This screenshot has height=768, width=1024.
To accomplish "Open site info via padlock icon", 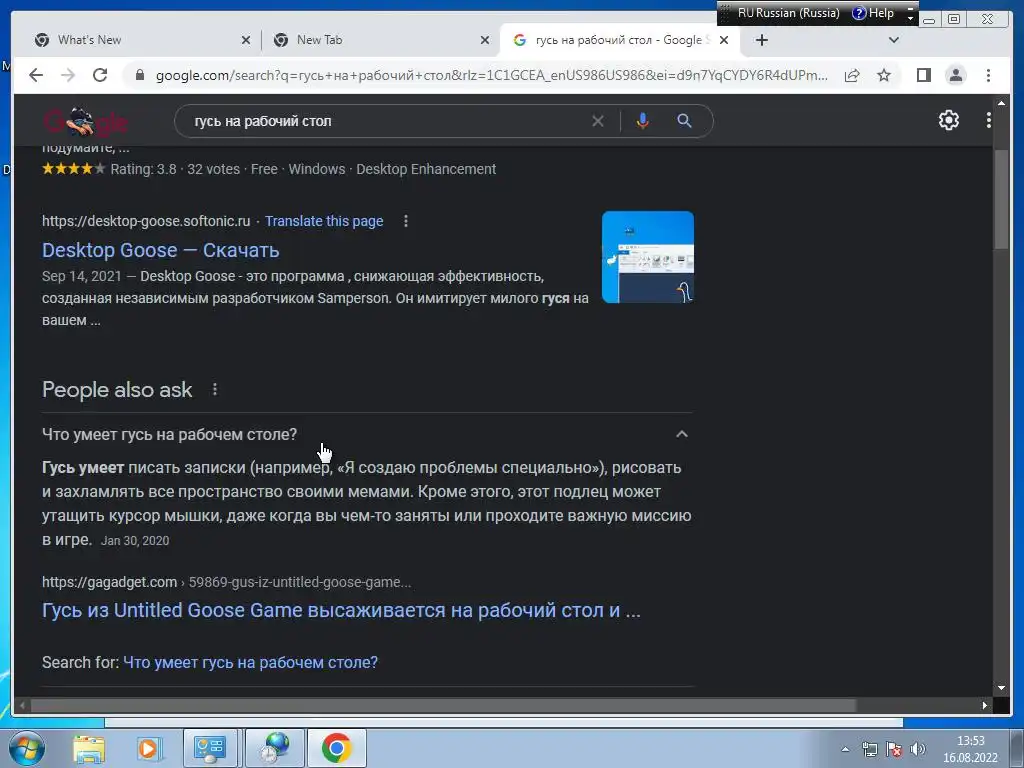I will pos(139,76).
